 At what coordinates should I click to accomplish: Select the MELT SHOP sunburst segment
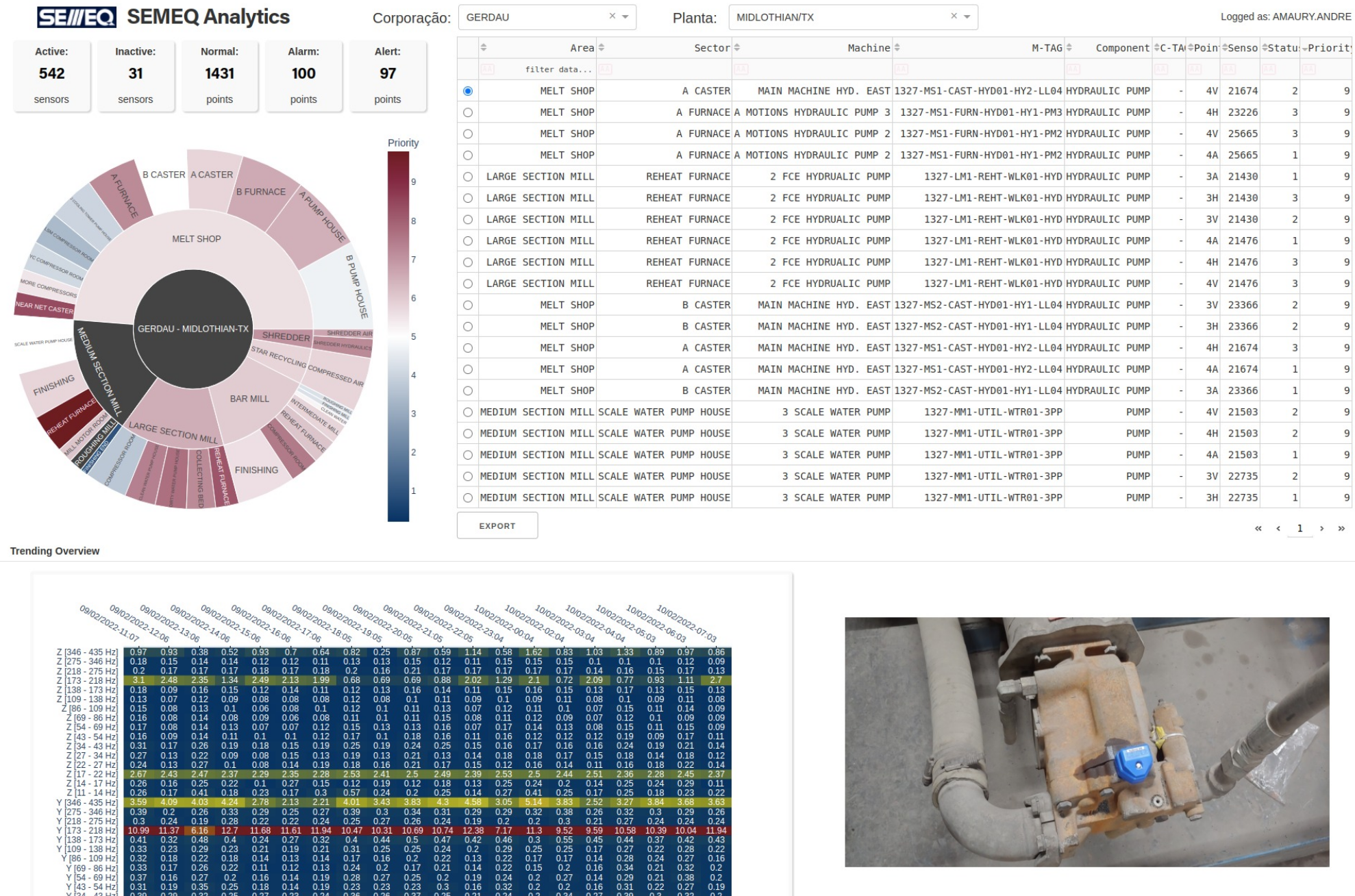[197, 239]
